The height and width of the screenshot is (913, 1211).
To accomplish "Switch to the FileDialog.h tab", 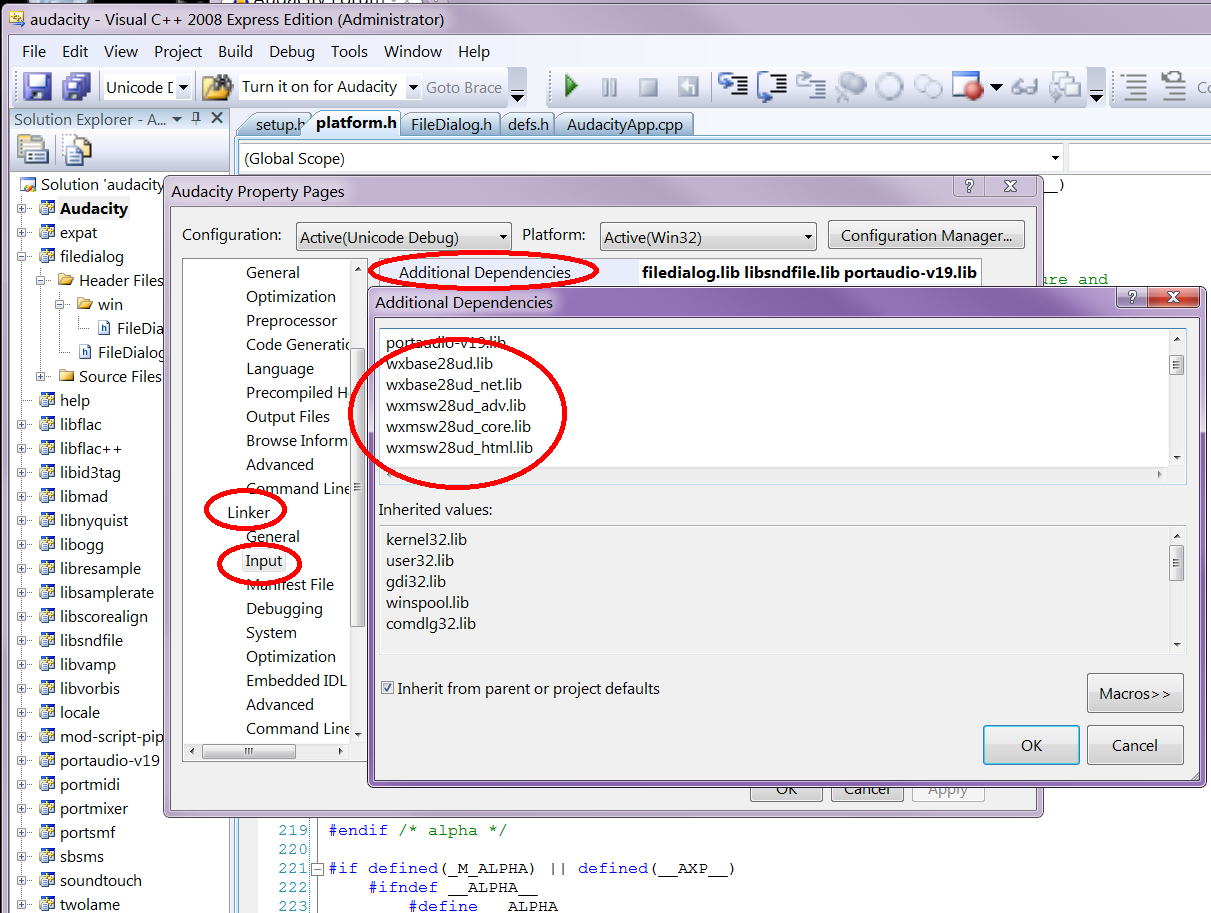I will tap(451, 124).
